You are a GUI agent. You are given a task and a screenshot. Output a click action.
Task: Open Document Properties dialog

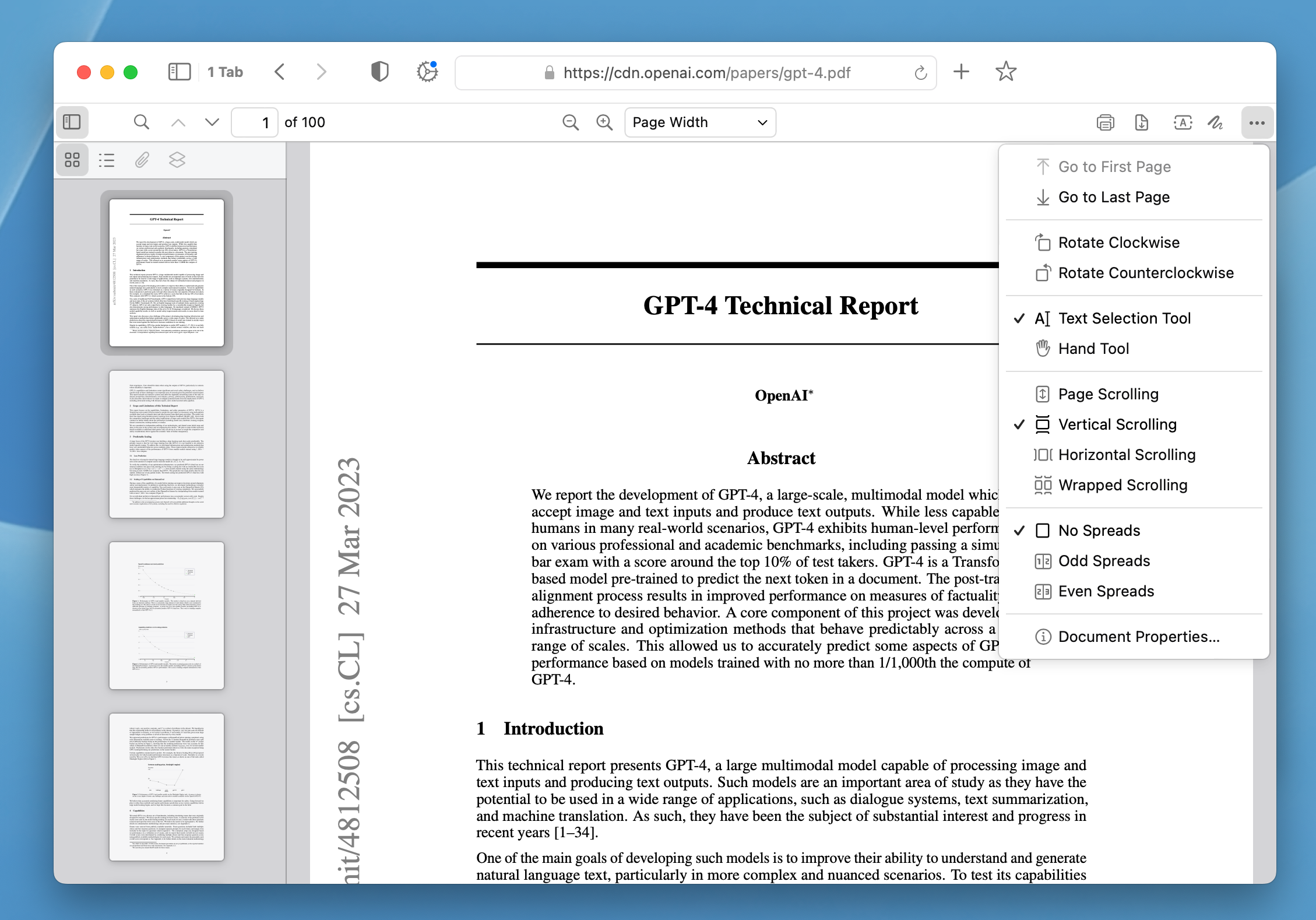coord(1134,637)
